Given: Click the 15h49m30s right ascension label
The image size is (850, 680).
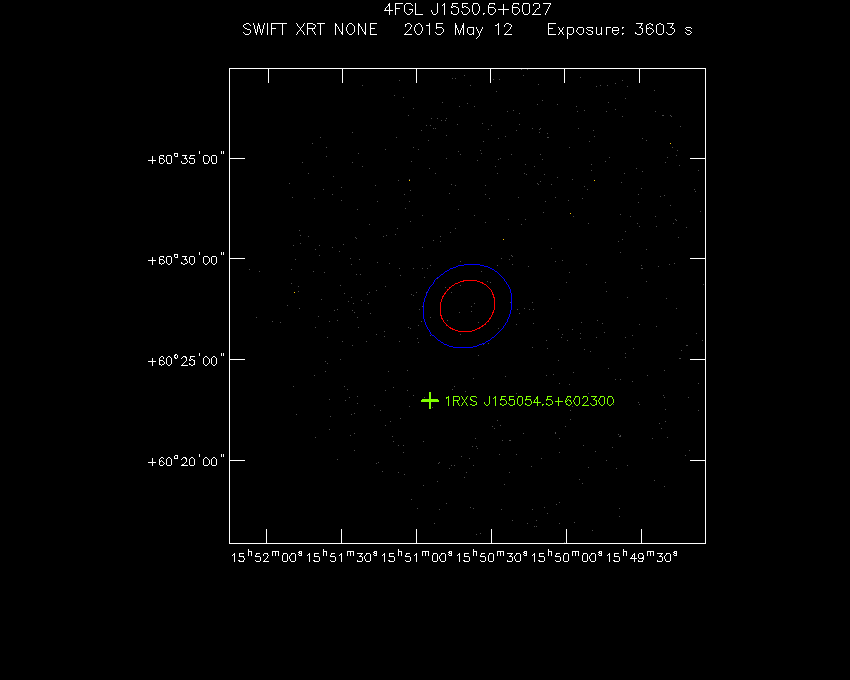Looking at the screenshot, I should (641, 557).
